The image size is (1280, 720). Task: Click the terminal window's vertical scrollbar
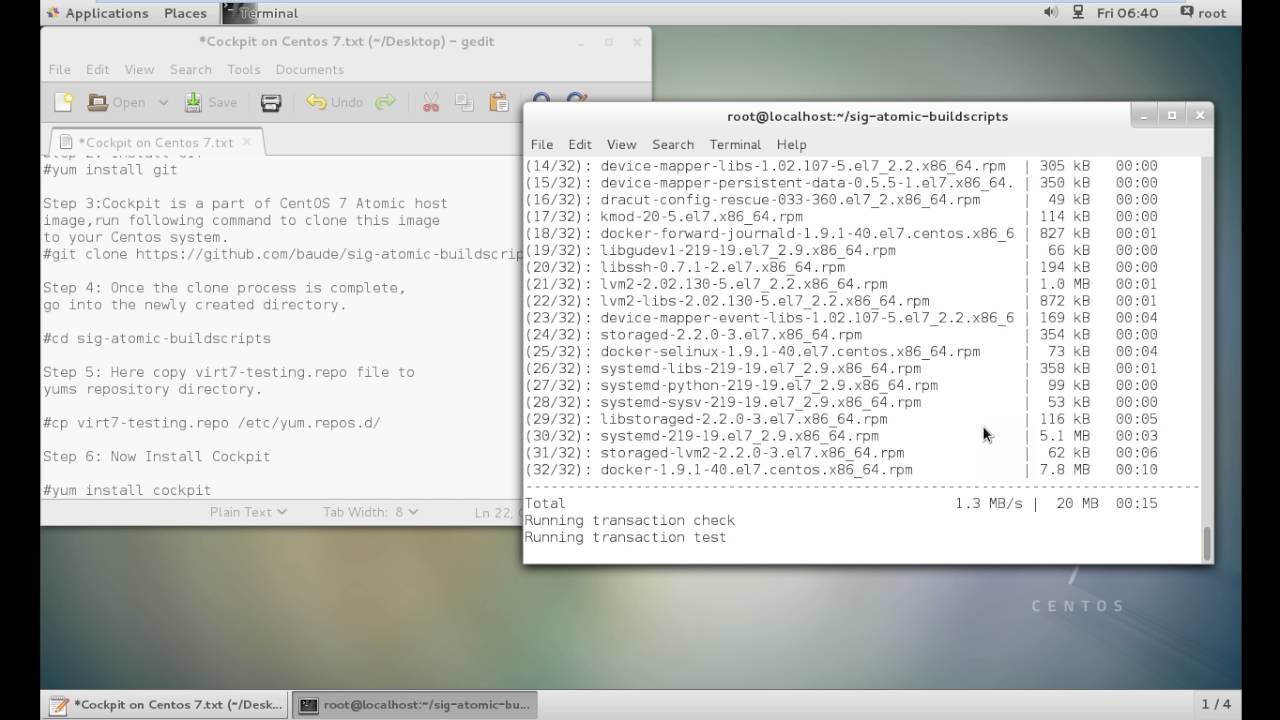1207,543
